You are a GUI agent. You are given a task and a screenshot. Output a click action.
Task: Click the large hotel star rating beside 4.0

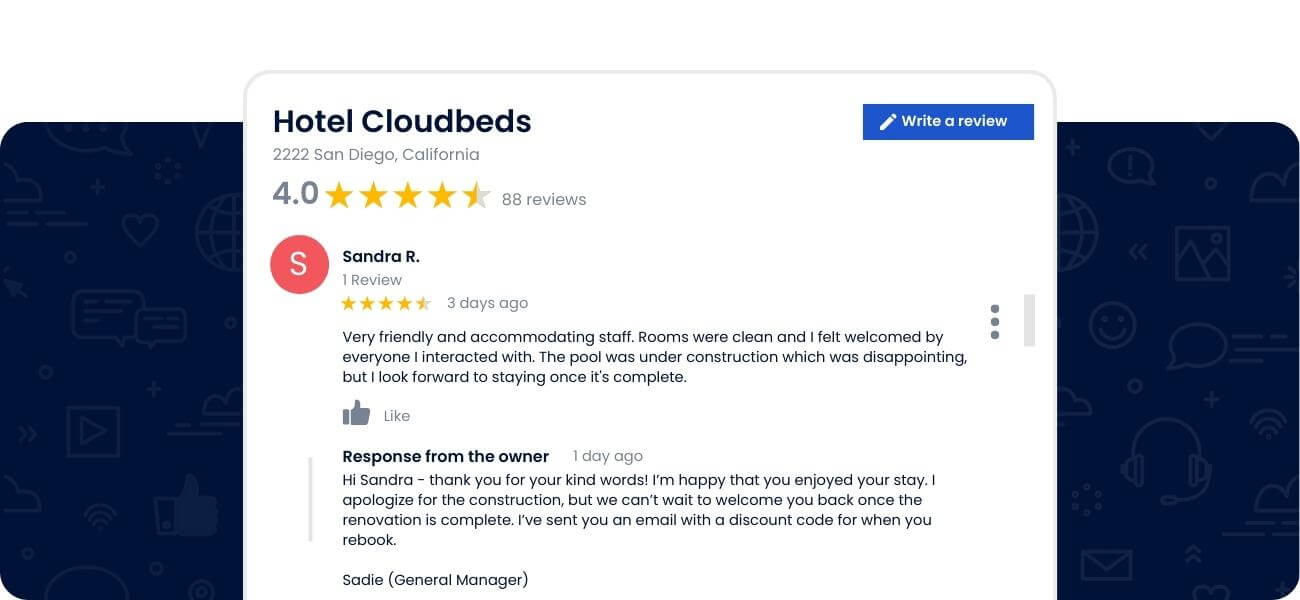pos(407,195)
